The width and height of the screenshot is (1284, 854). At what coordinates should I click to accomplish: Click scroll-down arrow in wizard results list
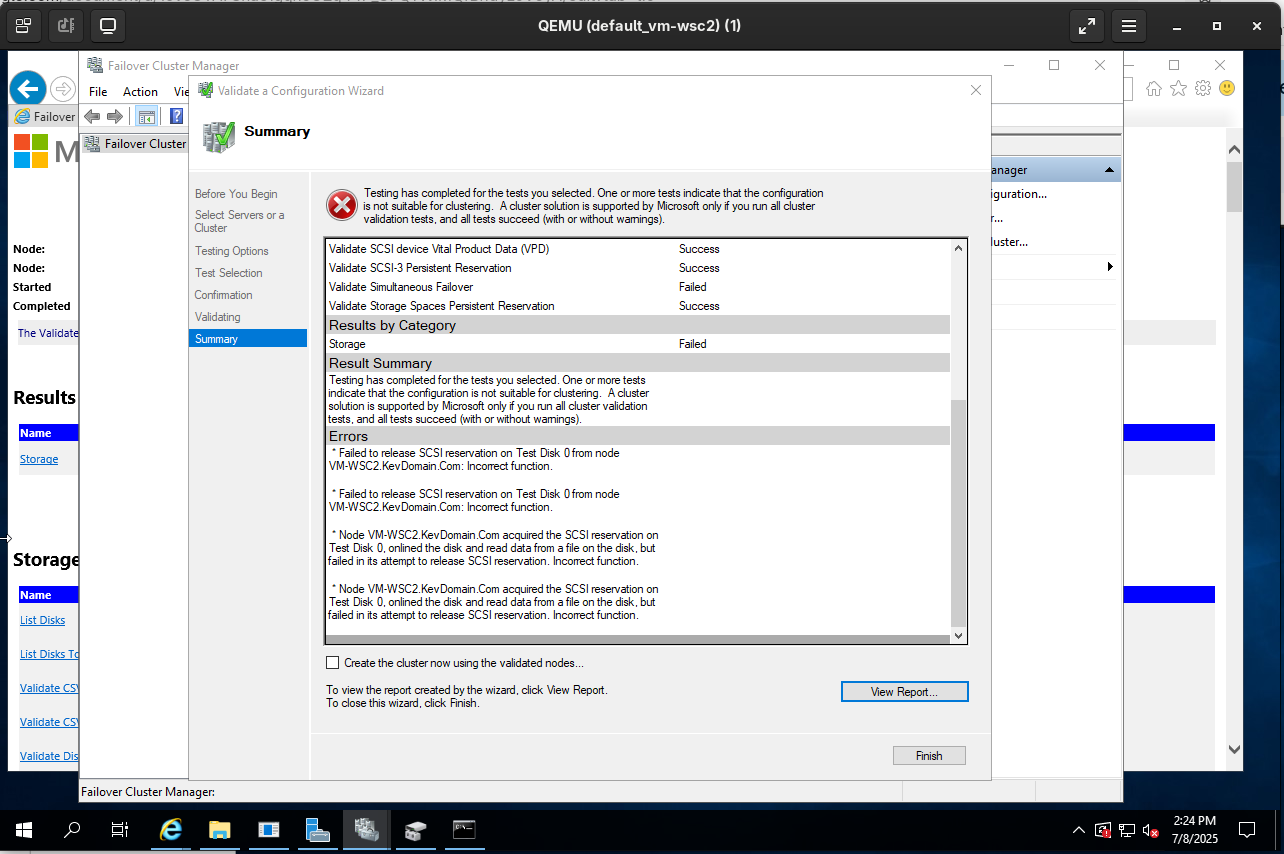958,635
